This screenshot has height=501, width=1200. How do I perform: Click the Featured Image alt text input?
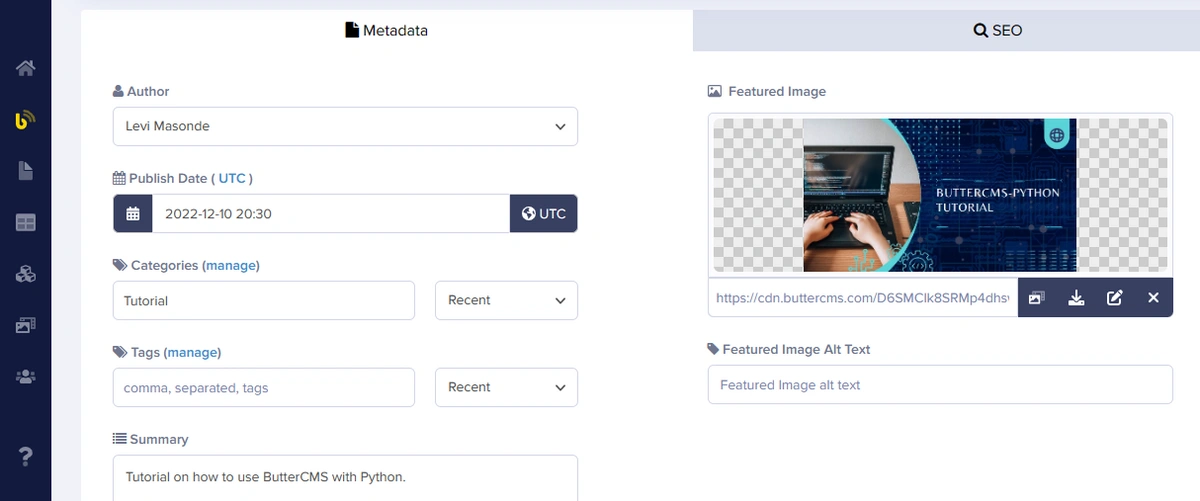click(x=940, y=384)
